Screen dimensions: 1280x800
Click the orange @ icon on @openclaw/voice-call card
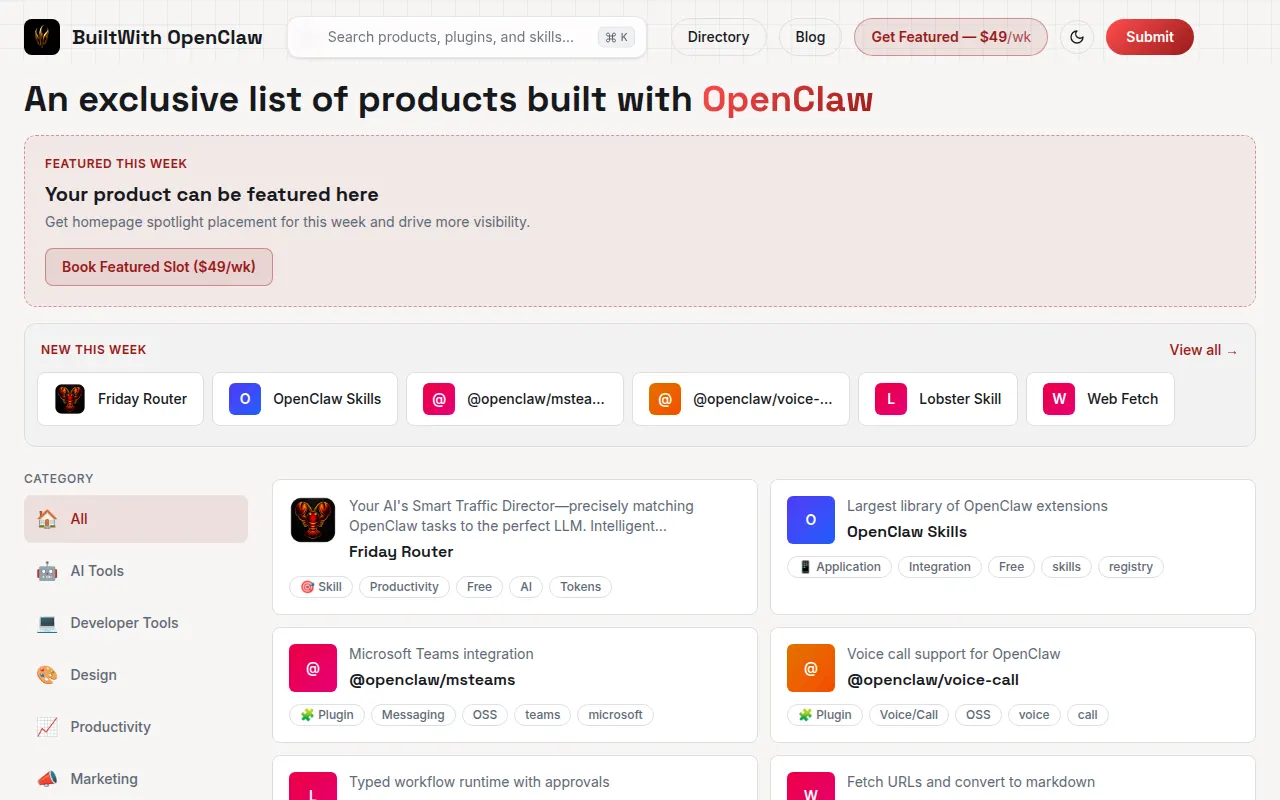[811, 668]
